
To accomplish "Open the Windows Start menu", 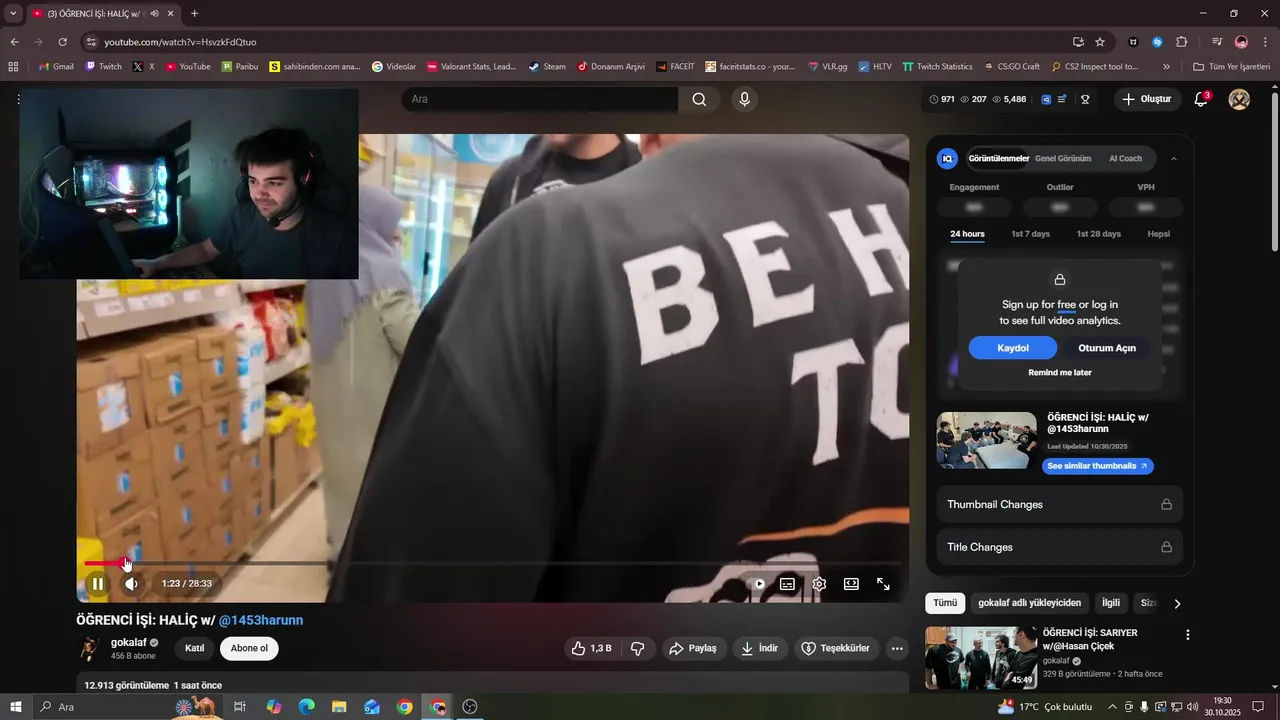I will (x=15, y=707).
